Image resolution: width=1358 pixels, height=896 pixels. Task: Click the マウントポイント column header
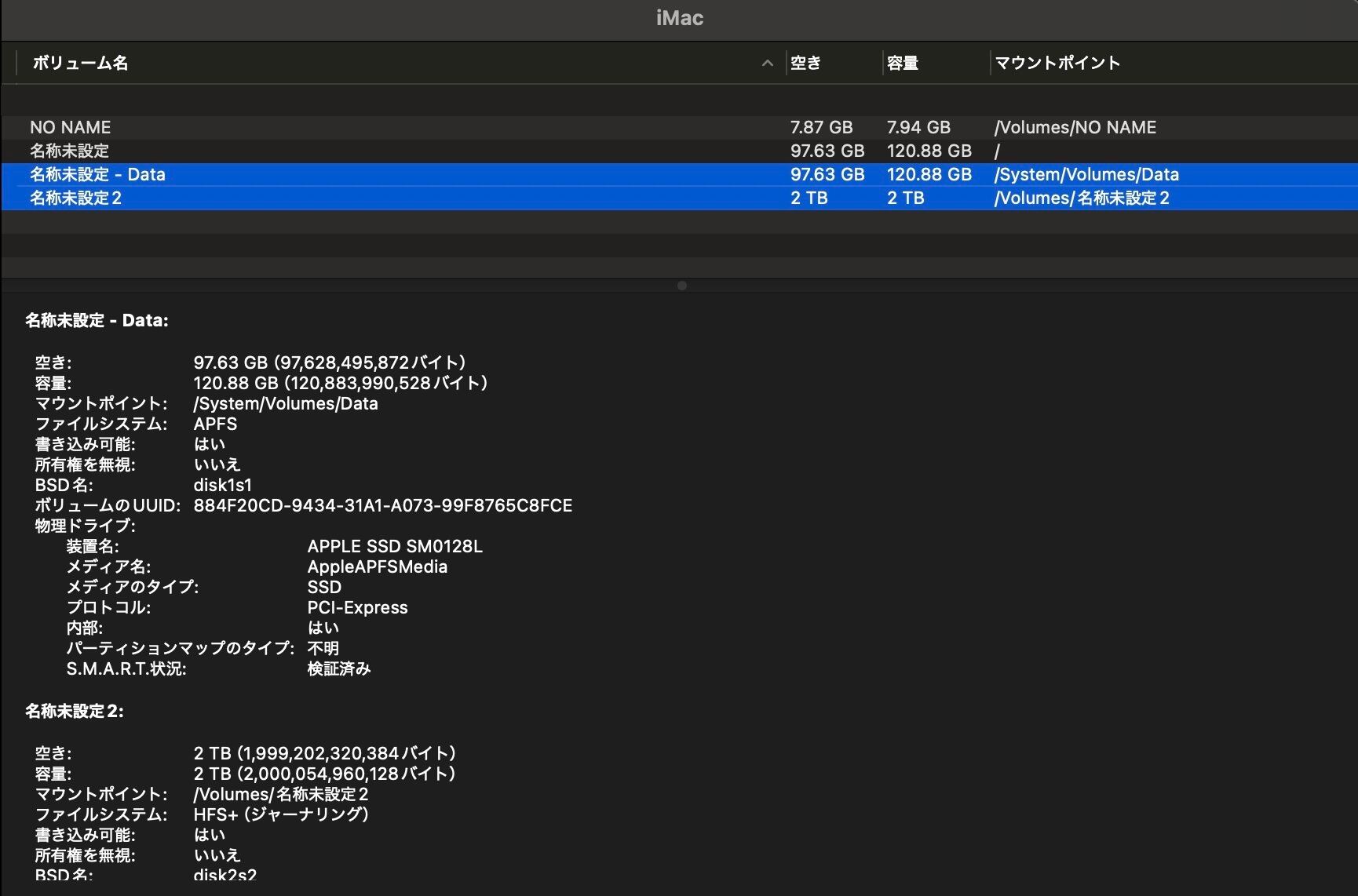point(1057,64)
